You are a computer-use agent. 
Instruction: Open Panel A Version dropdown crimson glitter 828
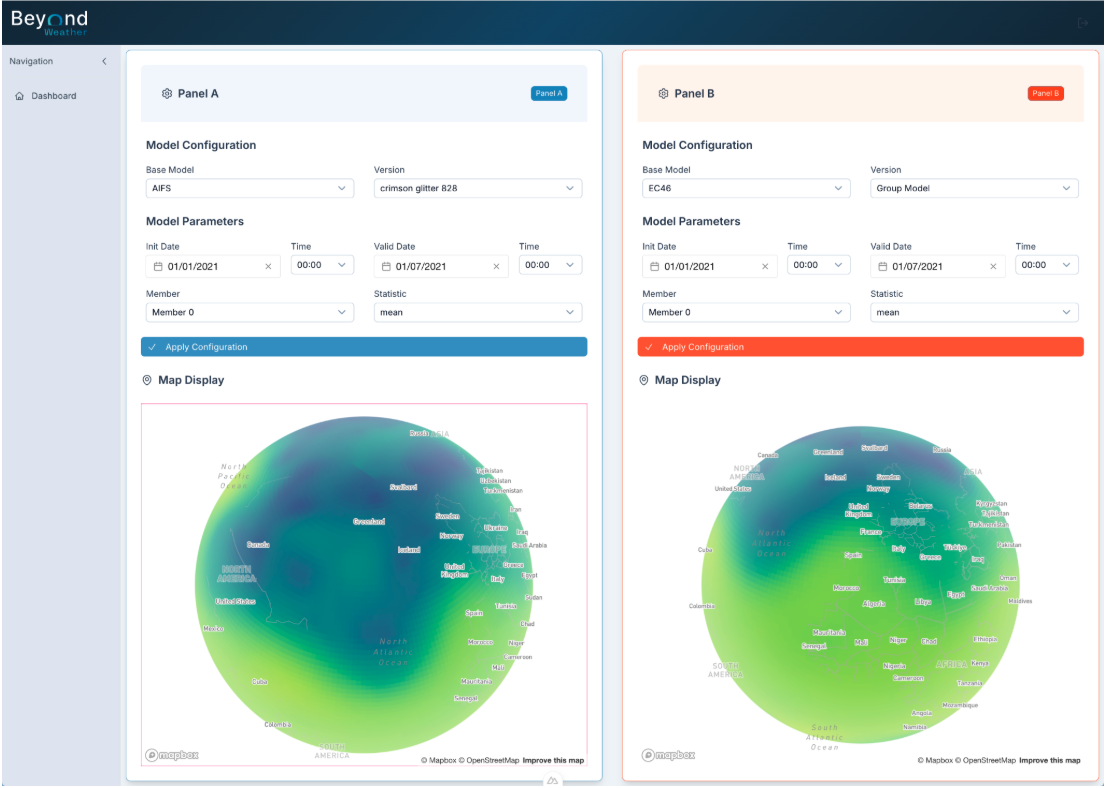pyautogui.click(x=478, y=188)
